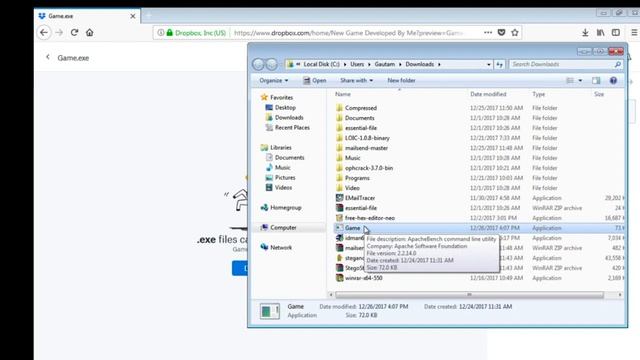Click the Explorer forward navigation button

pyautogui.click(x=271, y=64)
